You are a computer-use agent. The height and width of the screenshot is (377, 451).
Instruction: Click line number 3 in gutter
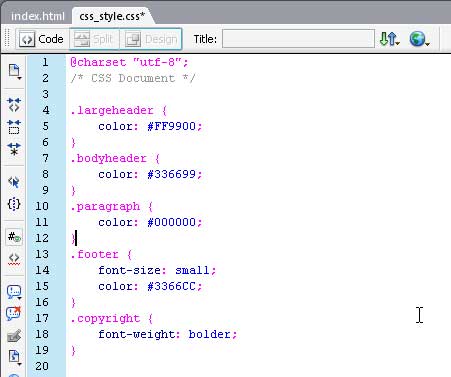click(x=45, y=94)
